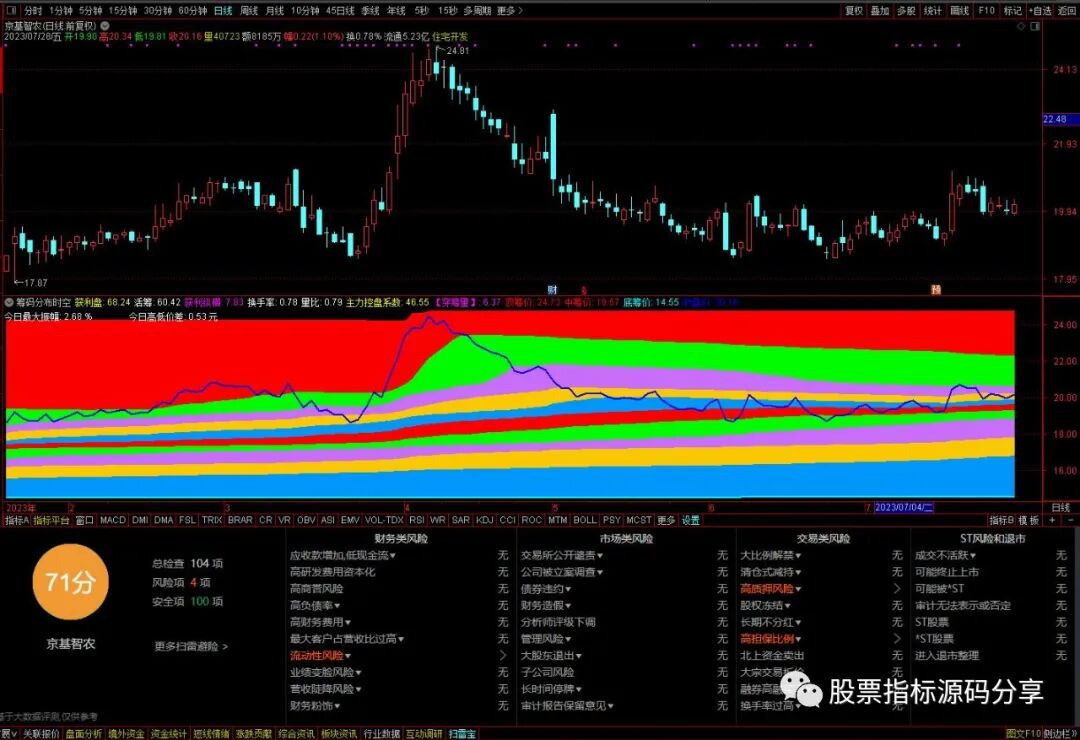Select the 月线 monthly period

pyautogui.click(x=274, y=10)
